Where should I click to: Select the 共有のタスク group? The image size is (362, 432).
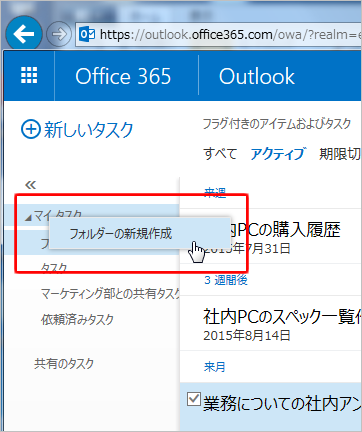[64, 363]
